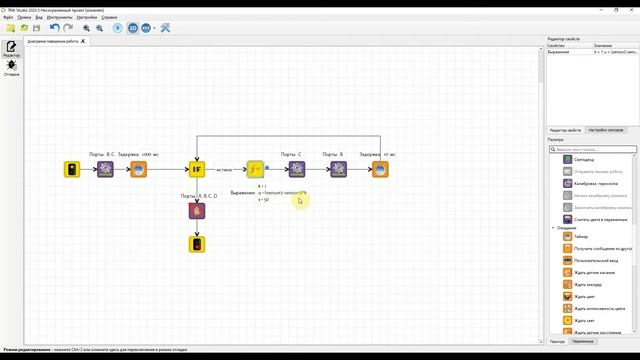Click the истина link label
The height and width of the screenshot is (360, 640).
(x=224, y=170)
